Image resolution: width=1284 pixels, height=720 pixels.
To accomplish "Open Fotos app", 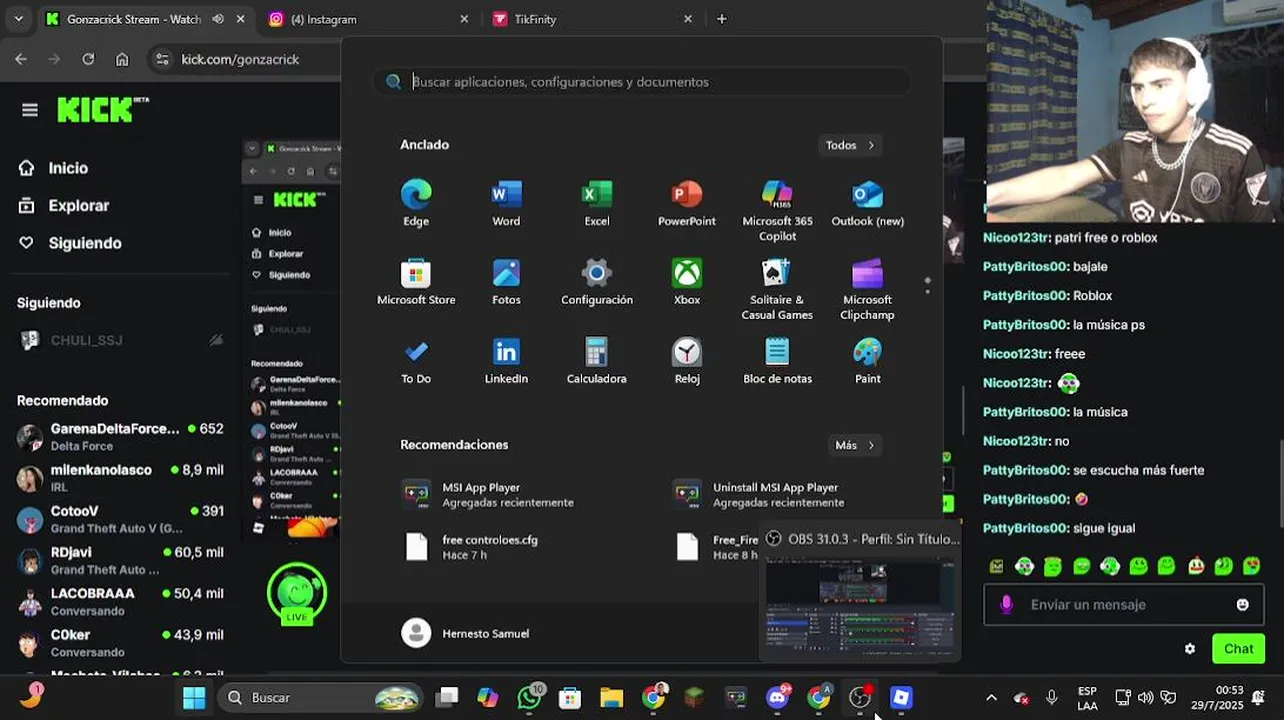I will 506,282.
